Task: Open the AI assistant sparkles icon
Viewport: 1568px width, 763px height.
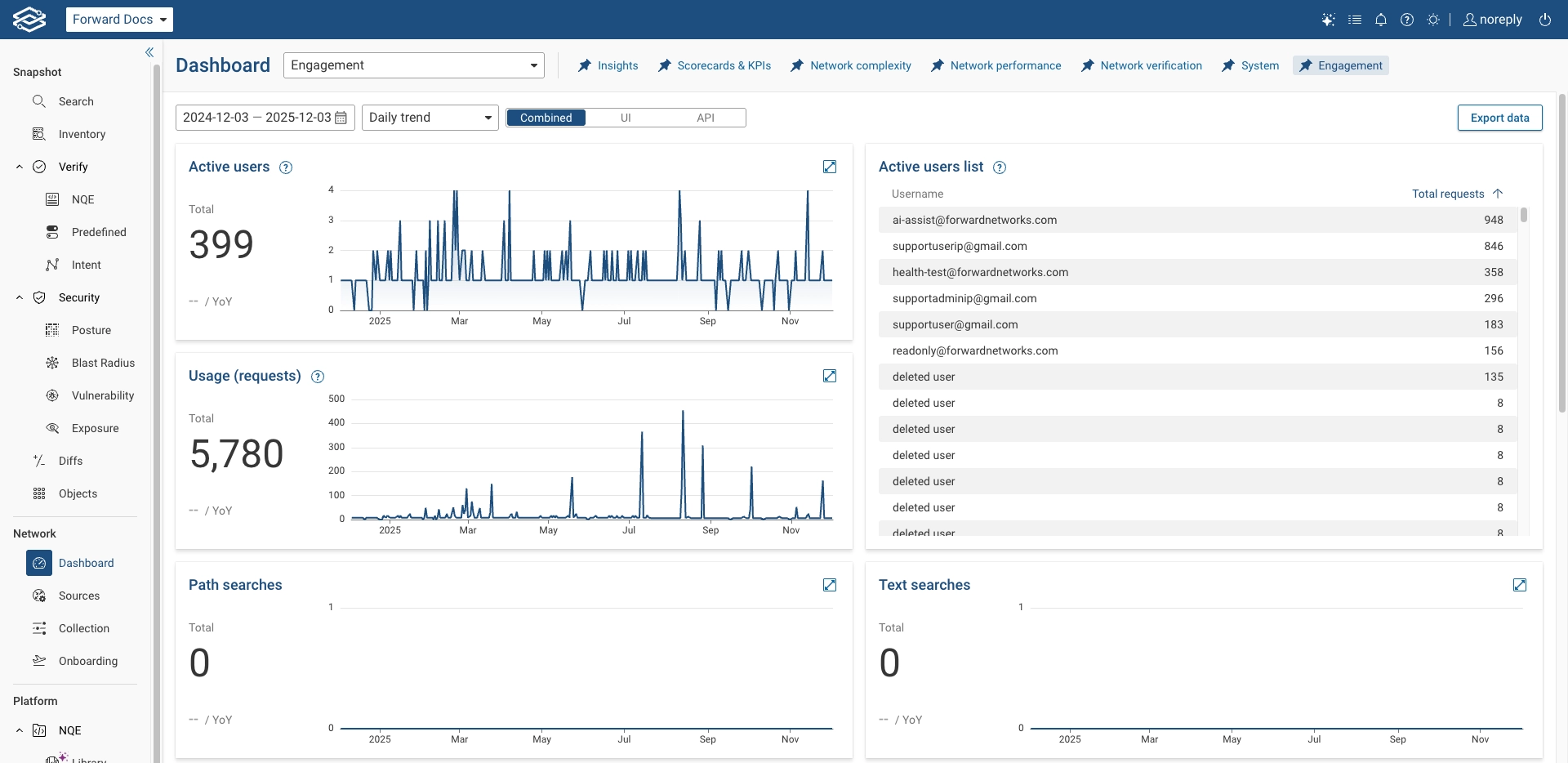Action: [x=1328, y=19]
